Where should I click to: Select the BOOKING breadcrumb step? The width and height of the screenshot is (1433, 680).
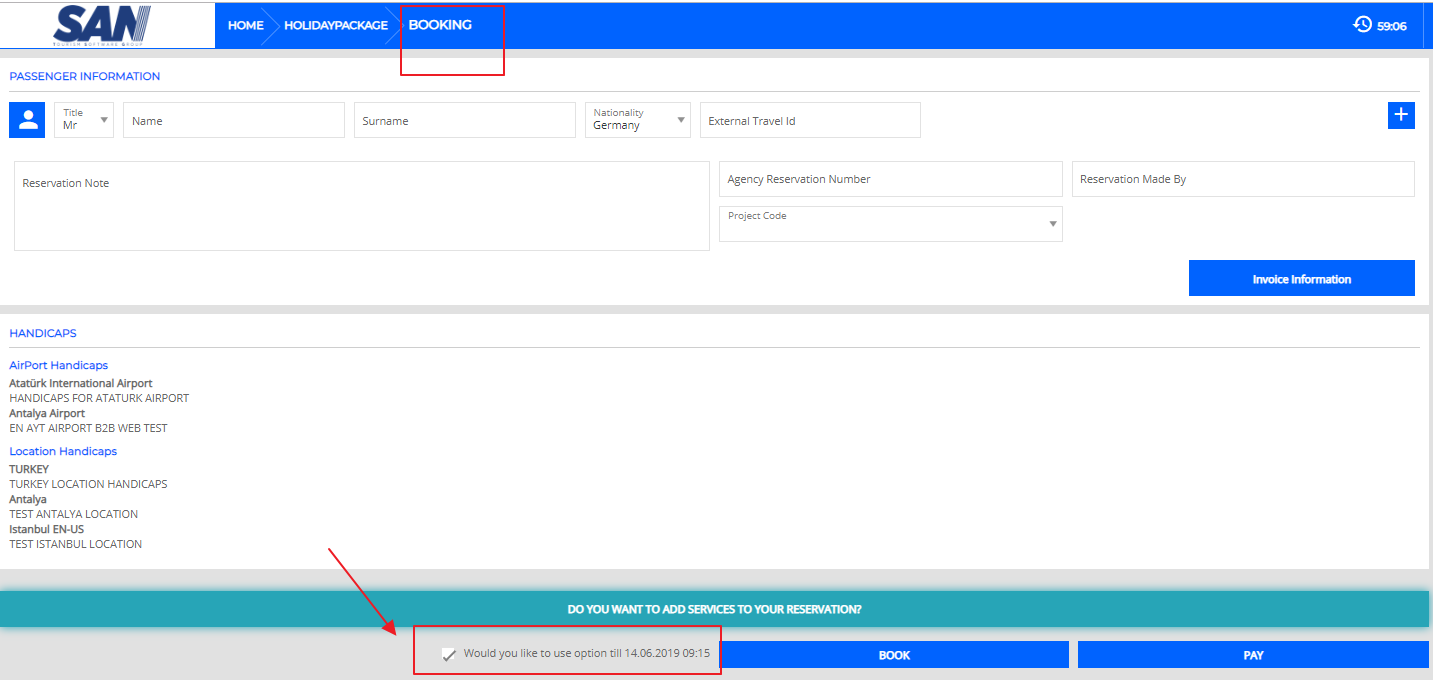click(x=440, y=25)
